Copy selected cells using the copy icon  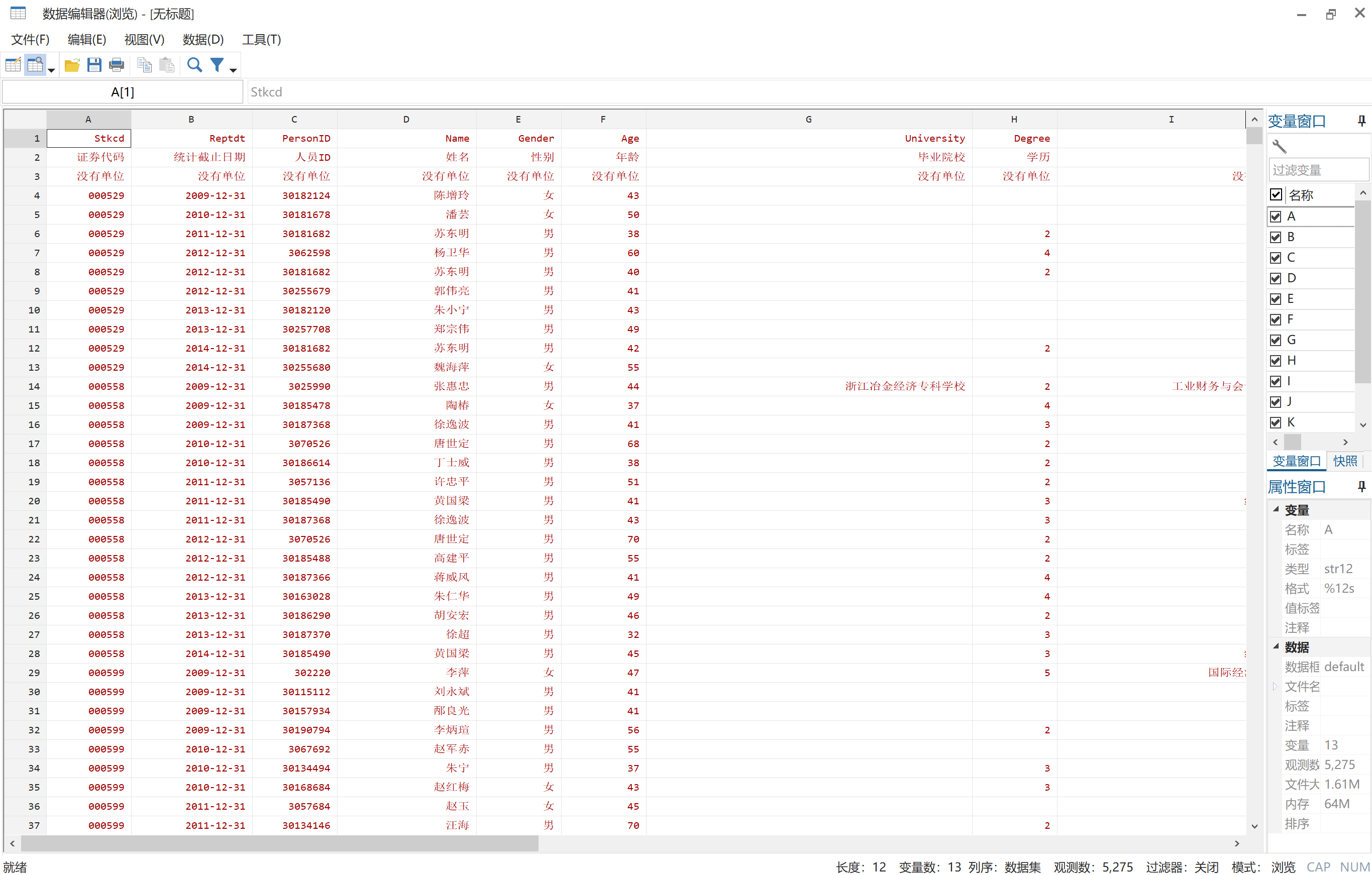coord(144,64)
